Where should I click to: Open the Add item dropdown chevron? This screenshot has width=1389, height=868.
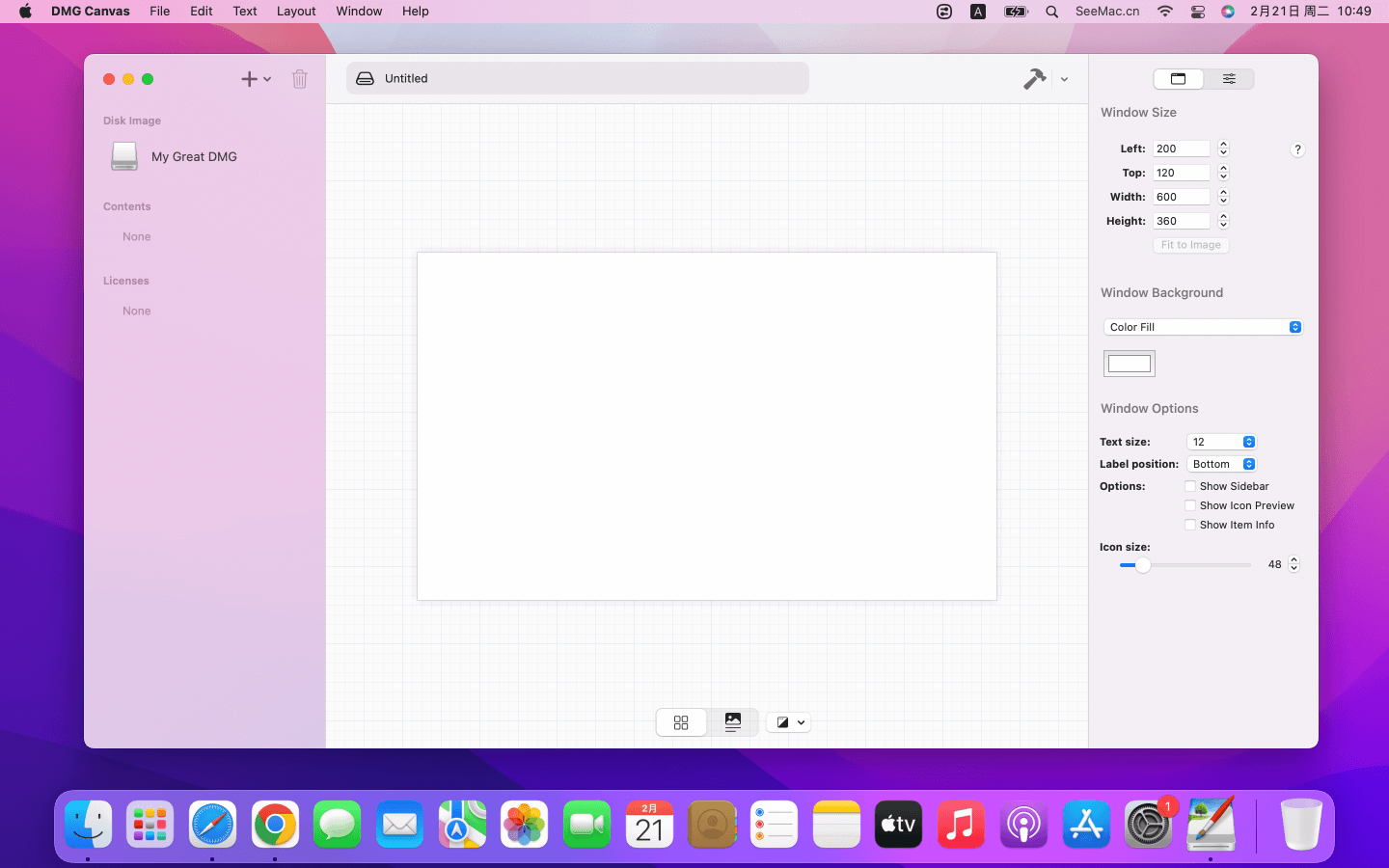click(267, 79)
